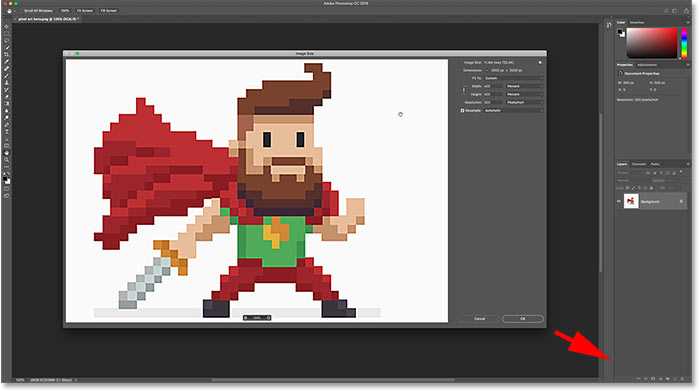Select the pixel art hero.png document tab
The height and width of the screenshot is (392, 700).
48,19
